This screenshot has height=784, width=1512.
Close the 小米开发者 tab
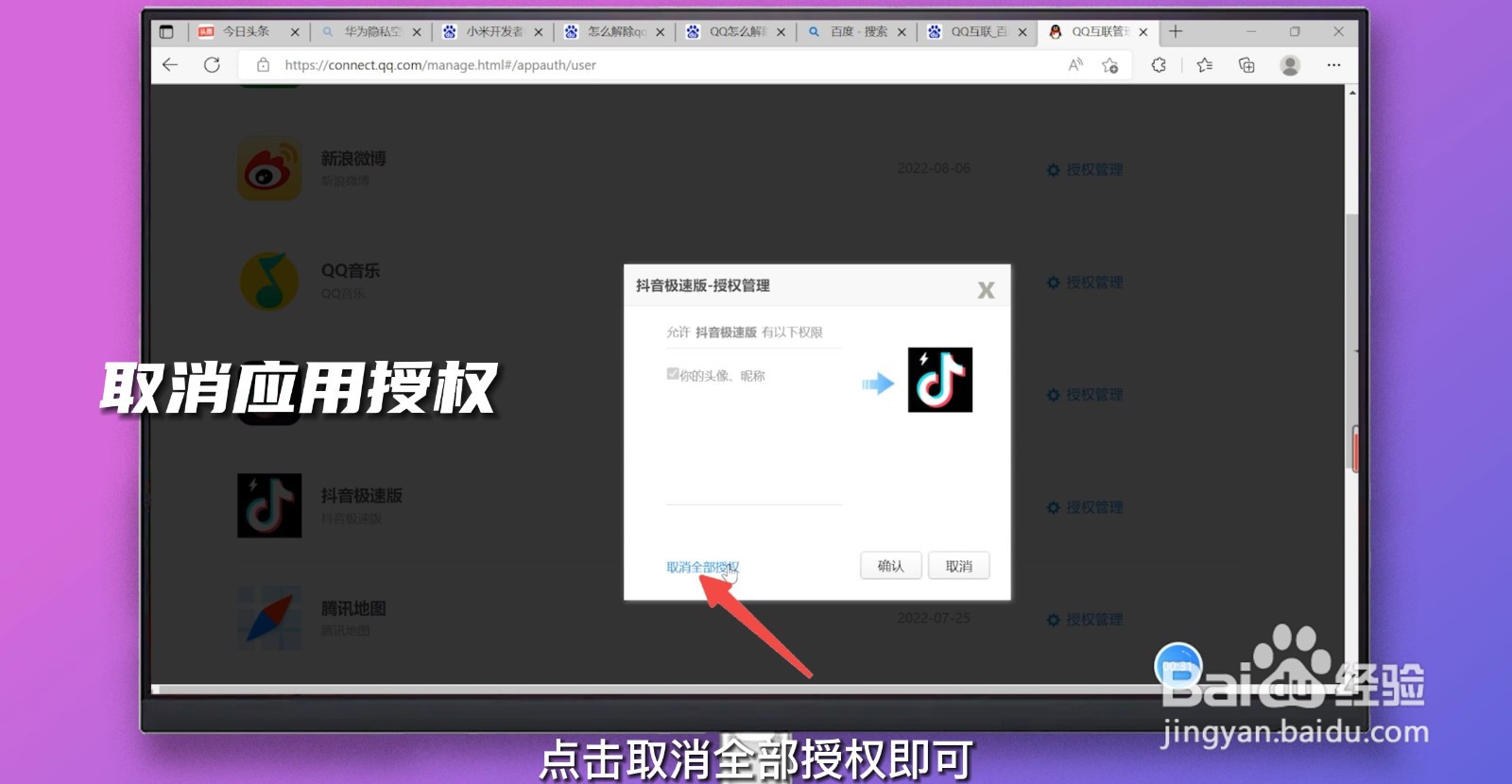pyautogui.click(x=539, y=32)
